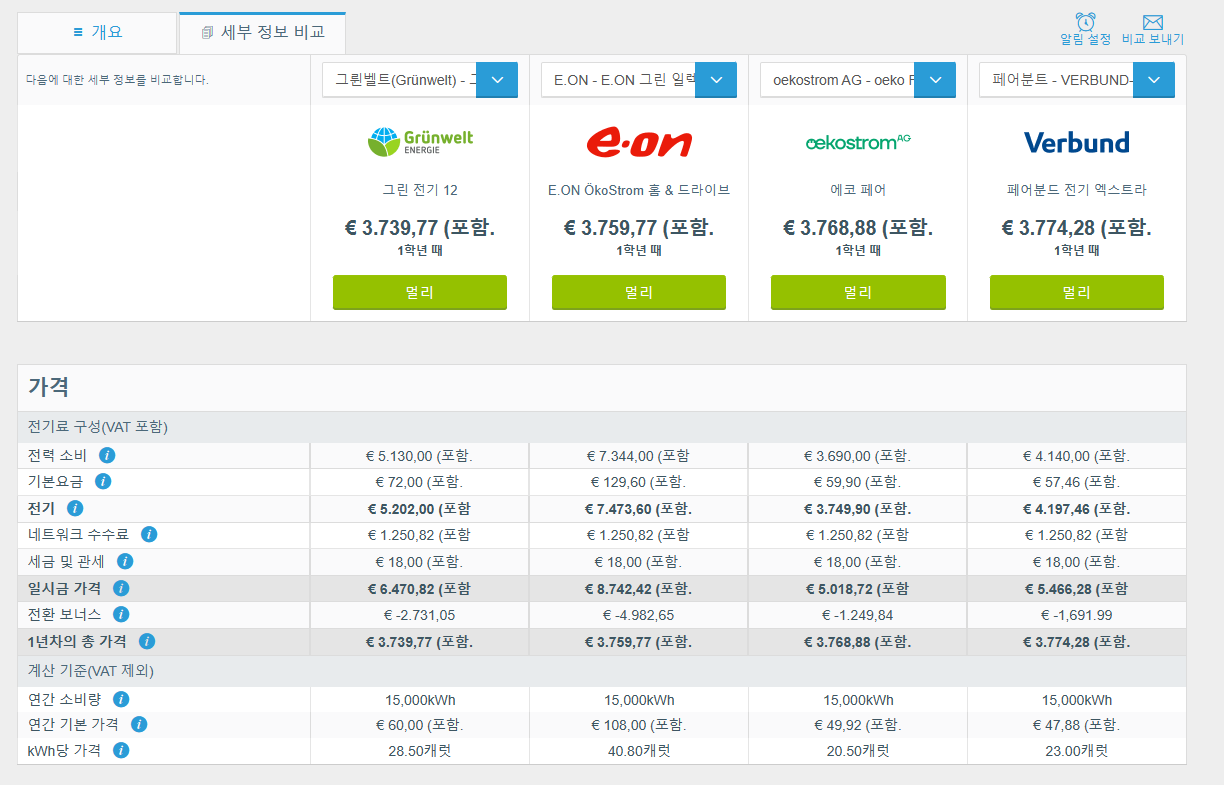Viewport: 1224px width, 785px height.
Task: Click the 가격 section heading
Action: (48, 387)
